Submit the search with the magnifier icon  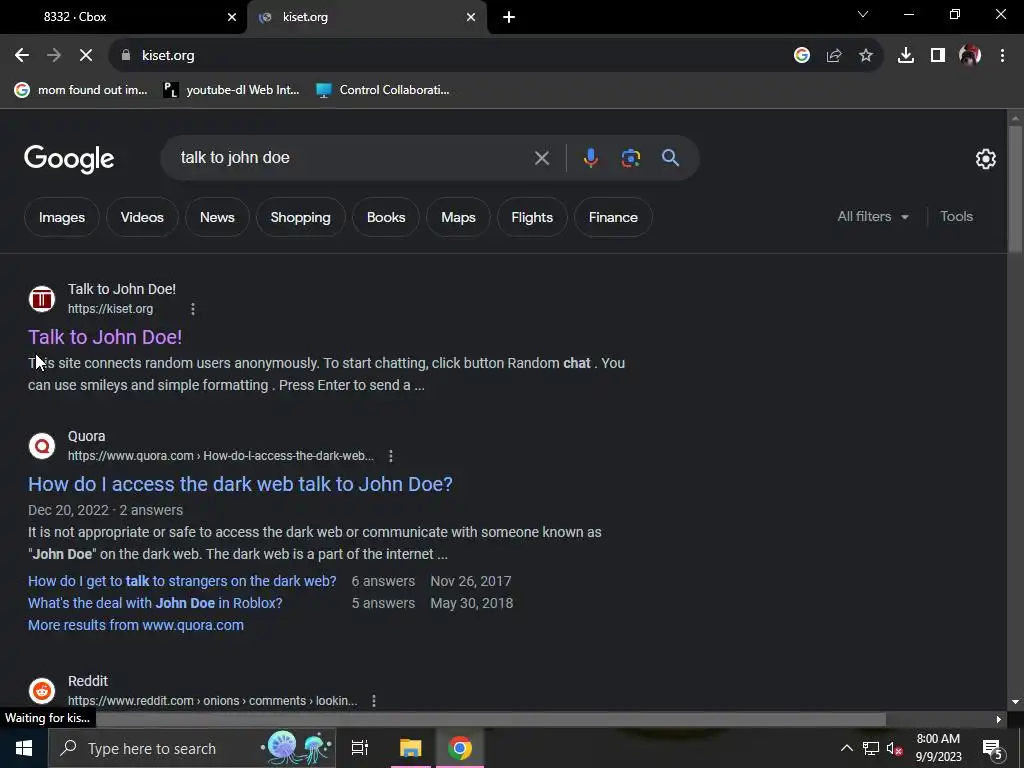pos(670,158)
